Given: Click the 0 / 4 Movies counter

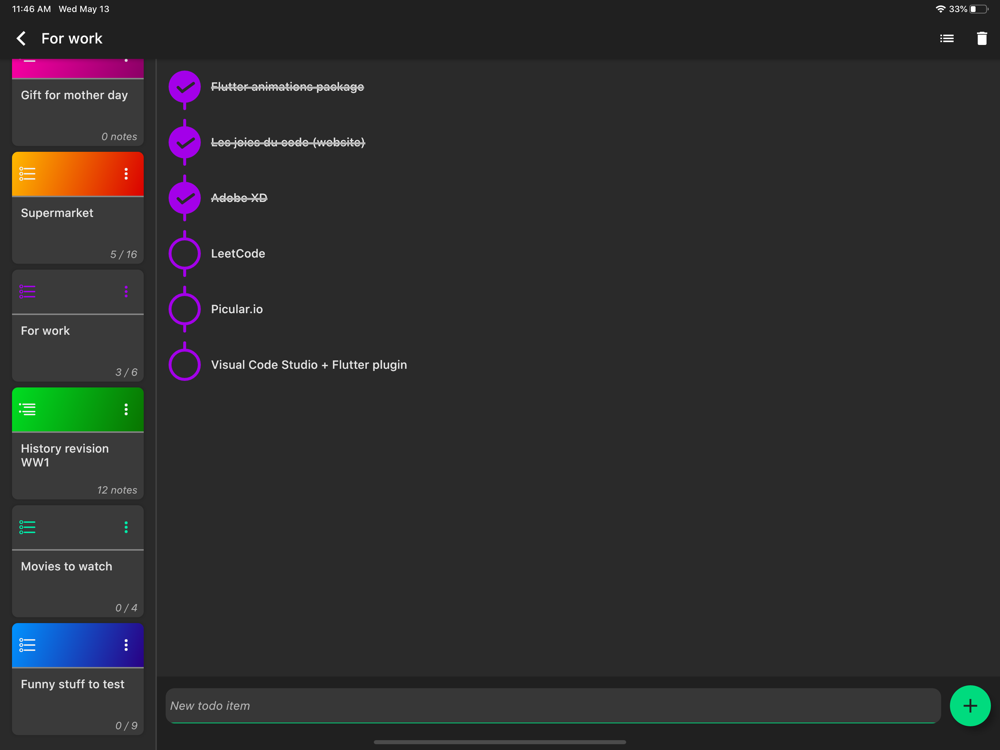Looking at the screenshot, I should 126,608.
